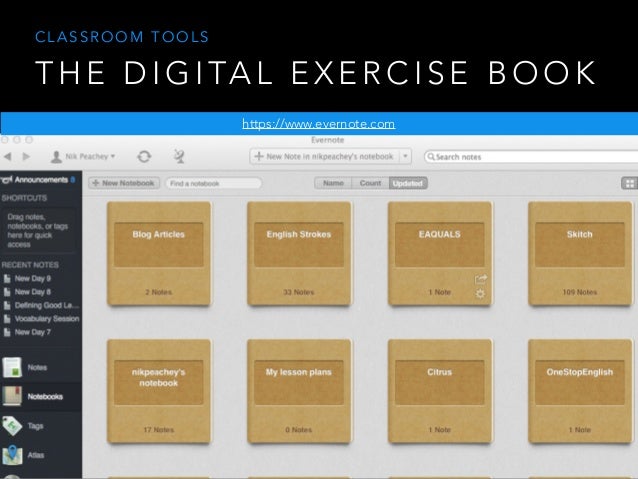This screenshot has height=479, width=638.
Task: Click the SHORTCUTS heading
Action: [x=24, y=198]
